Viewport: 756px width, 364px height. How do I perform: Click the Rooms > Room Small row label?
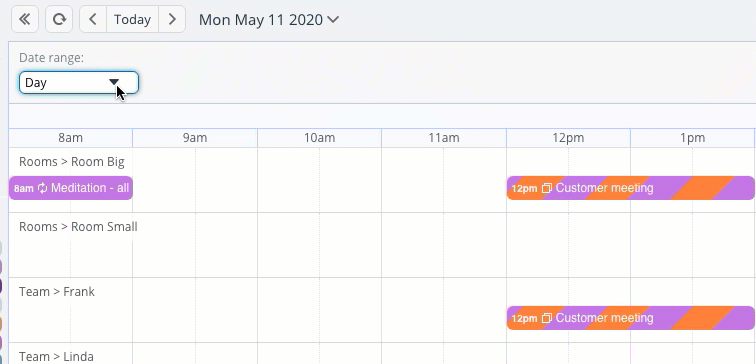point(78,227)
